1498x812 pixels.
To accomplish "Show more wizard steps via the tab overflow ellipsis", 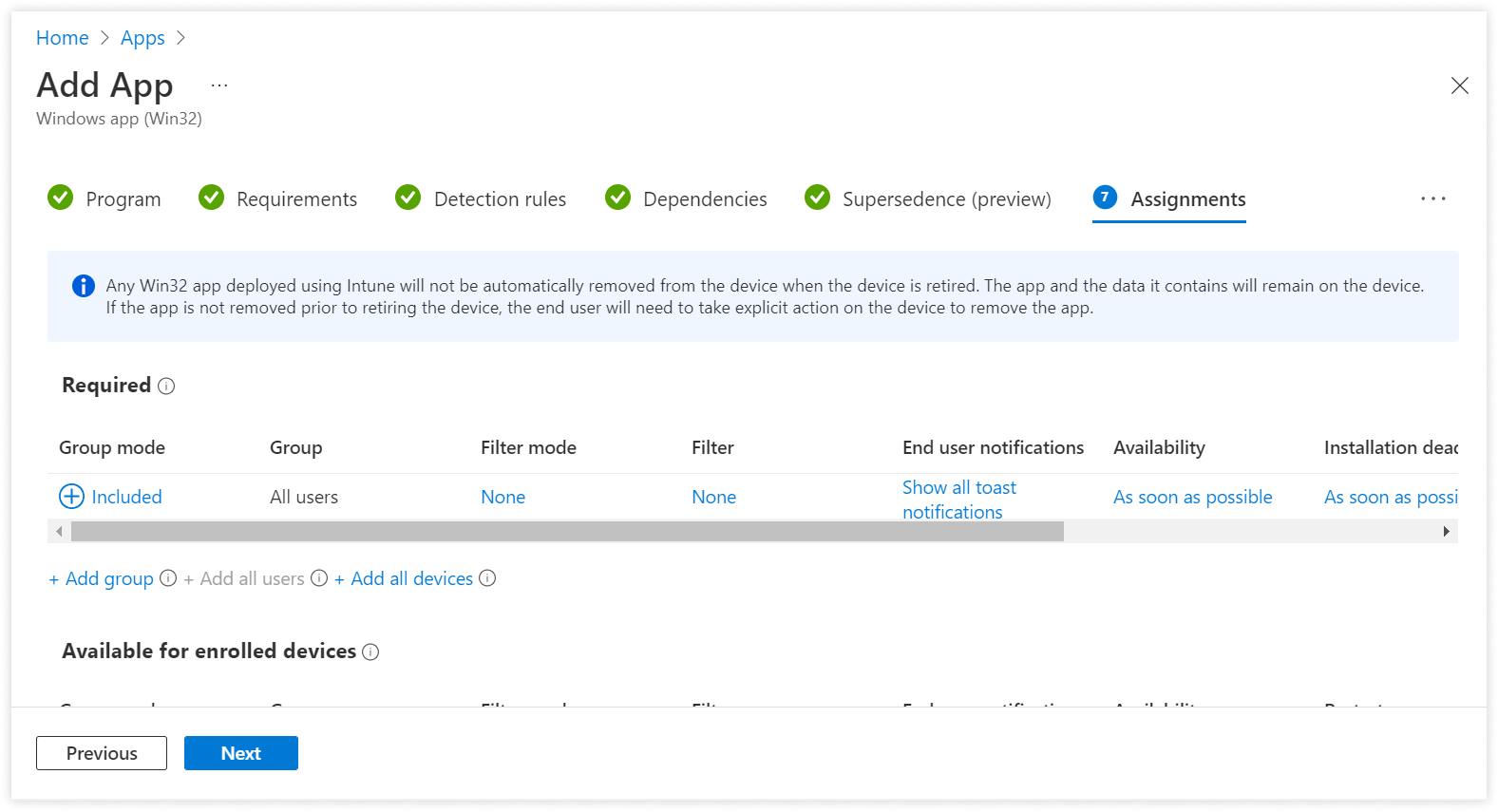I will (x=1432, y=198).
